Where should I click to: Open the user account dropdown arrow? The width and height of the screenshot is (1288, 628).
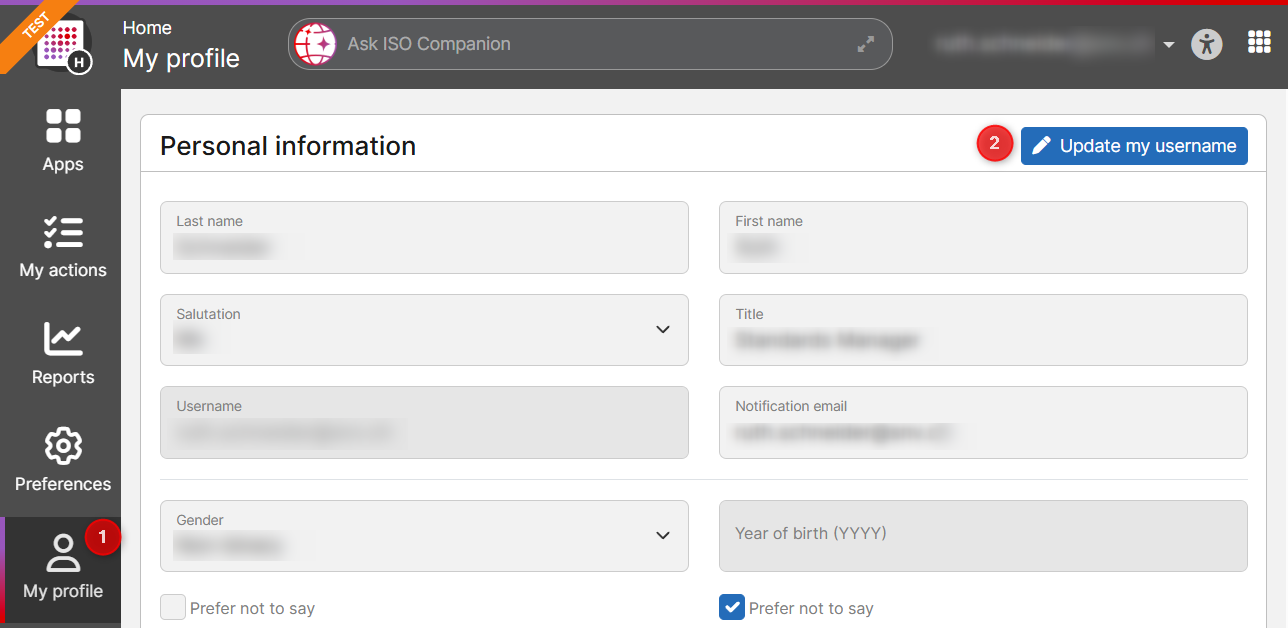click(1168, 43)
